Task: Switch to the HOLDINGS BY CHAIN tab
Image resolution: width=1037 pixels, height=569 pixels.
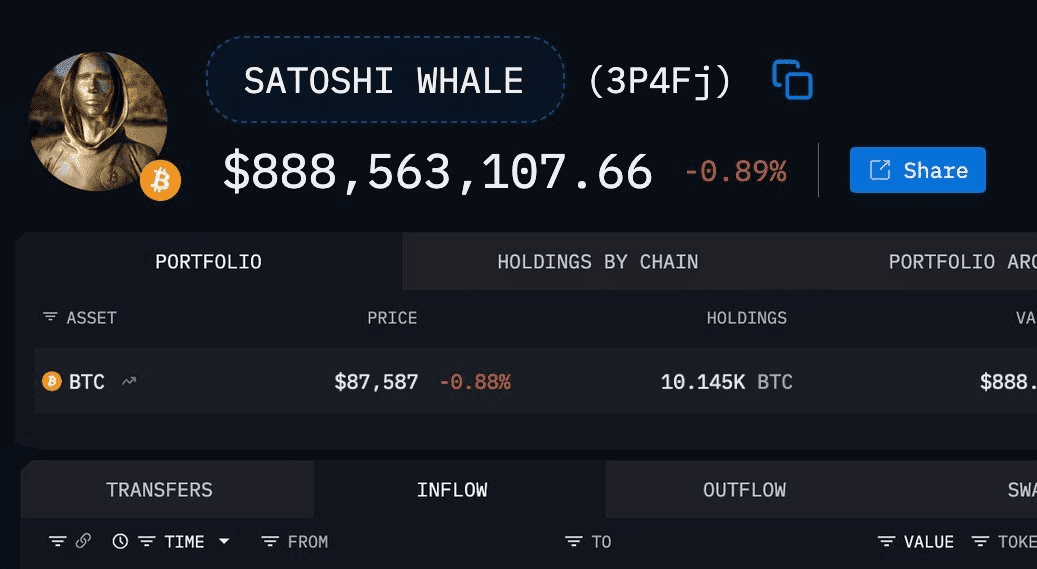Action: click(597, 262)
